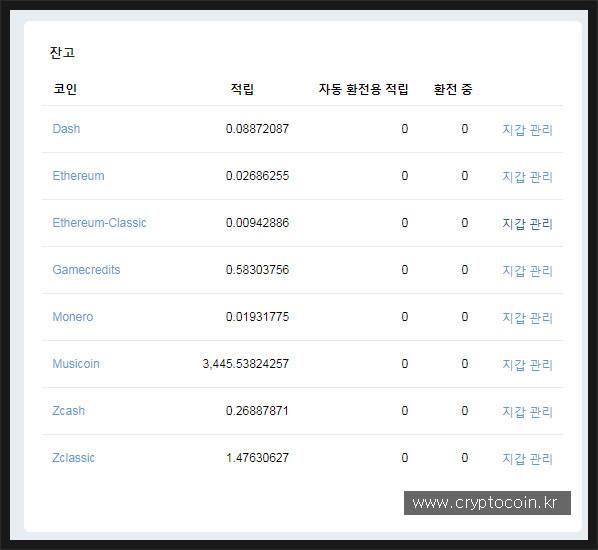Click the 자동 환전용 적립 column header
598x550 pixels.
point(363,89)
